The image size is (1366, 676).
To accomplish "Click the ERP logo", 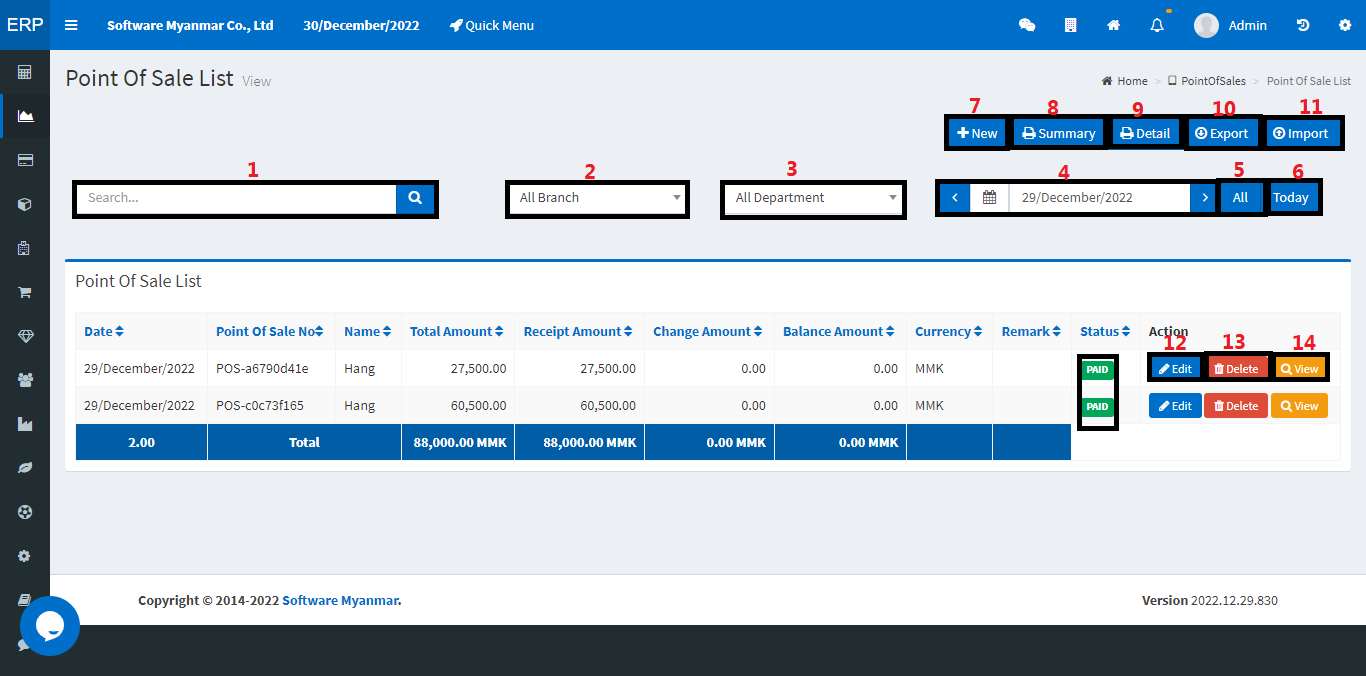I will coord(25,25).
